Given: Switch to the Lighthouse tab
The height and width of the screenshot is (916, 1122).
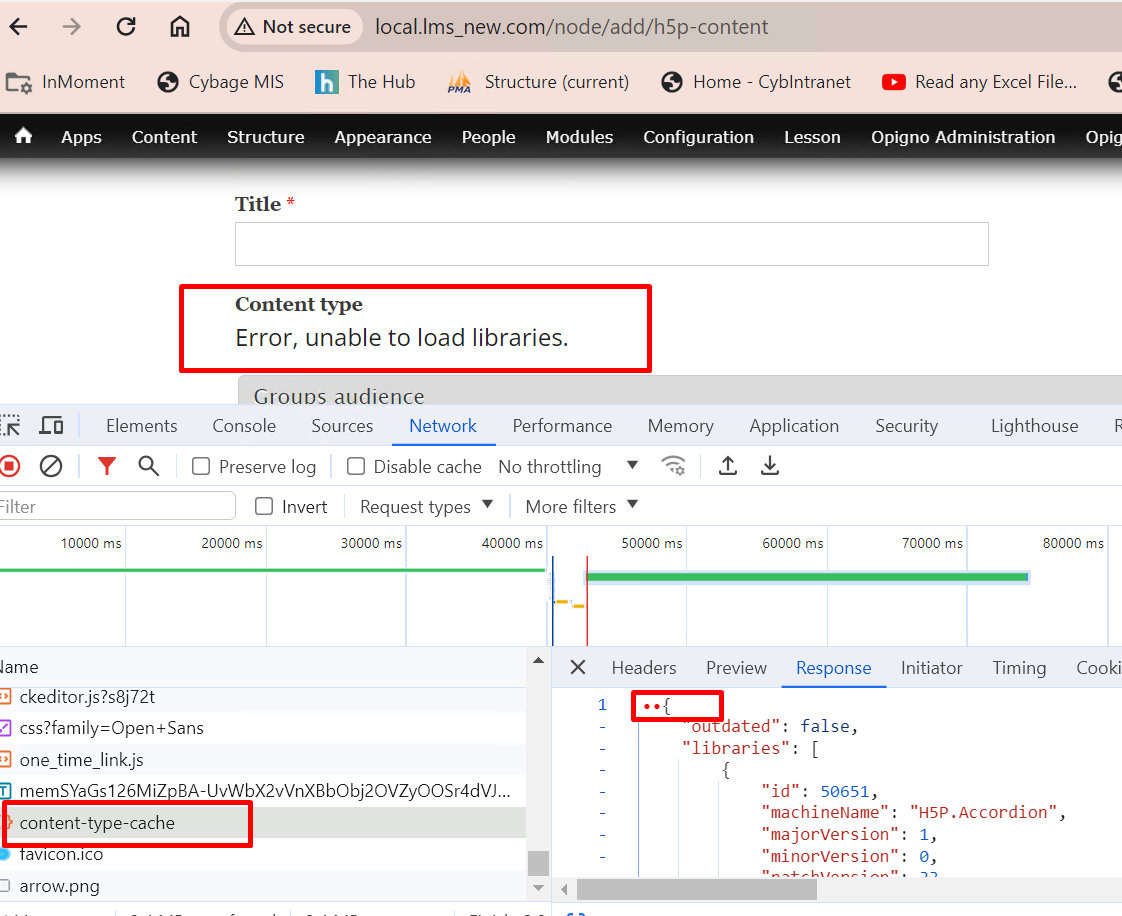Looking at the screenshot, I should (x=1034, y=427).
